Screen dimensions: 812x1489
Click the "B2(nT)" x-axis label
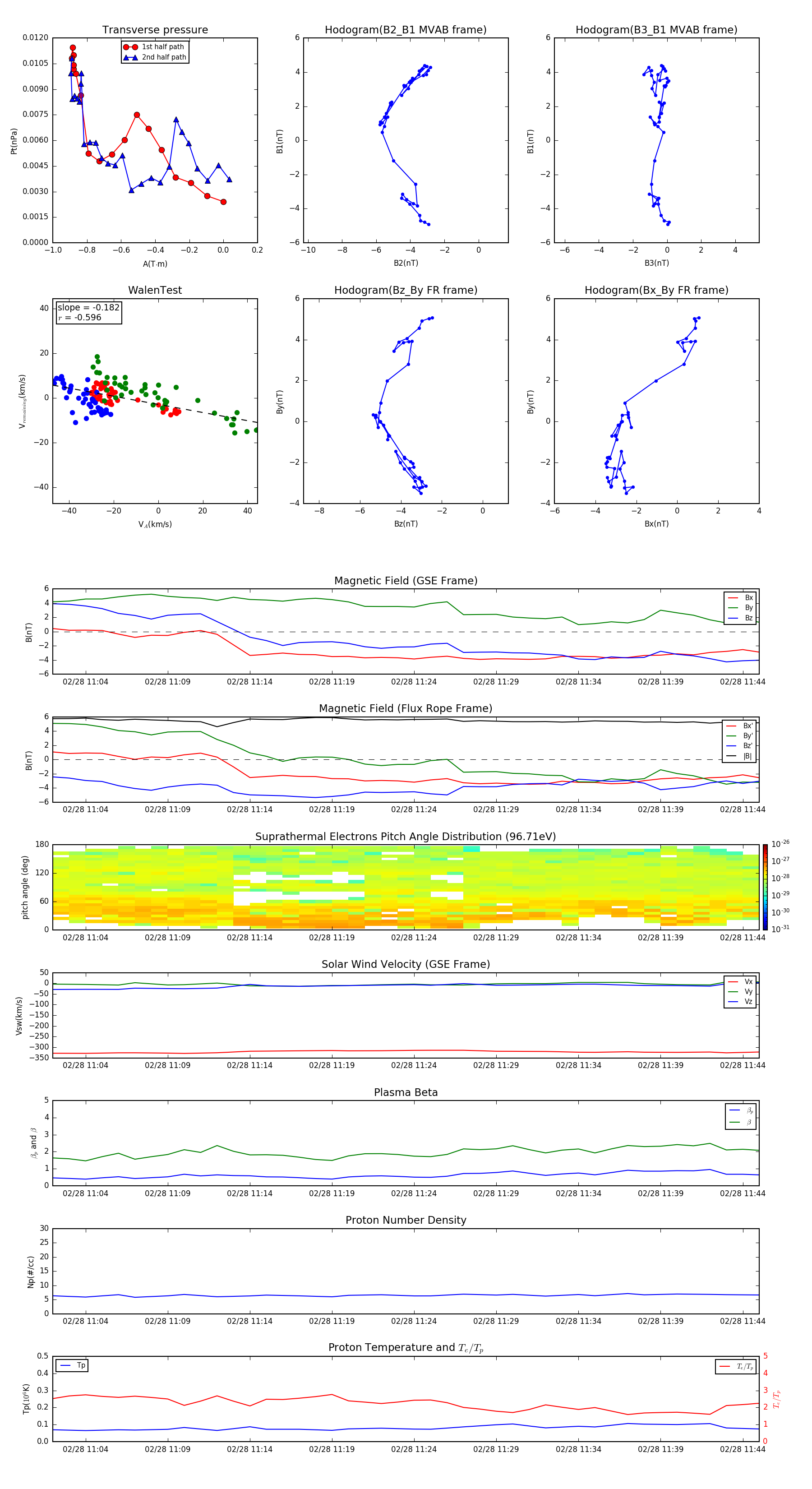(x=406, y=263)
